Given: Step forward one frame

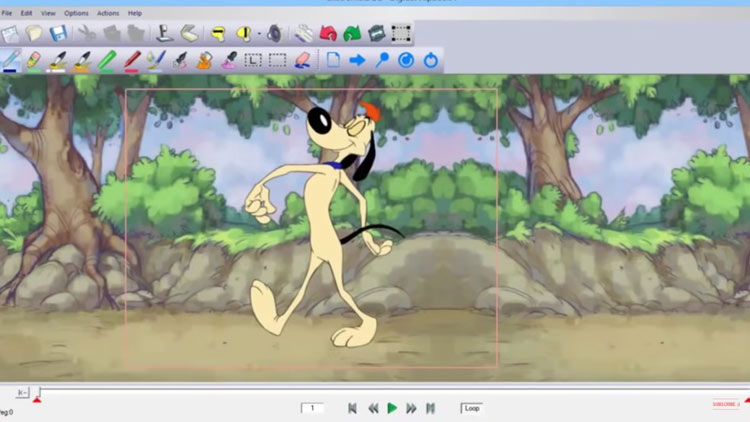Looking at the screenshot, I should (411, 408).
